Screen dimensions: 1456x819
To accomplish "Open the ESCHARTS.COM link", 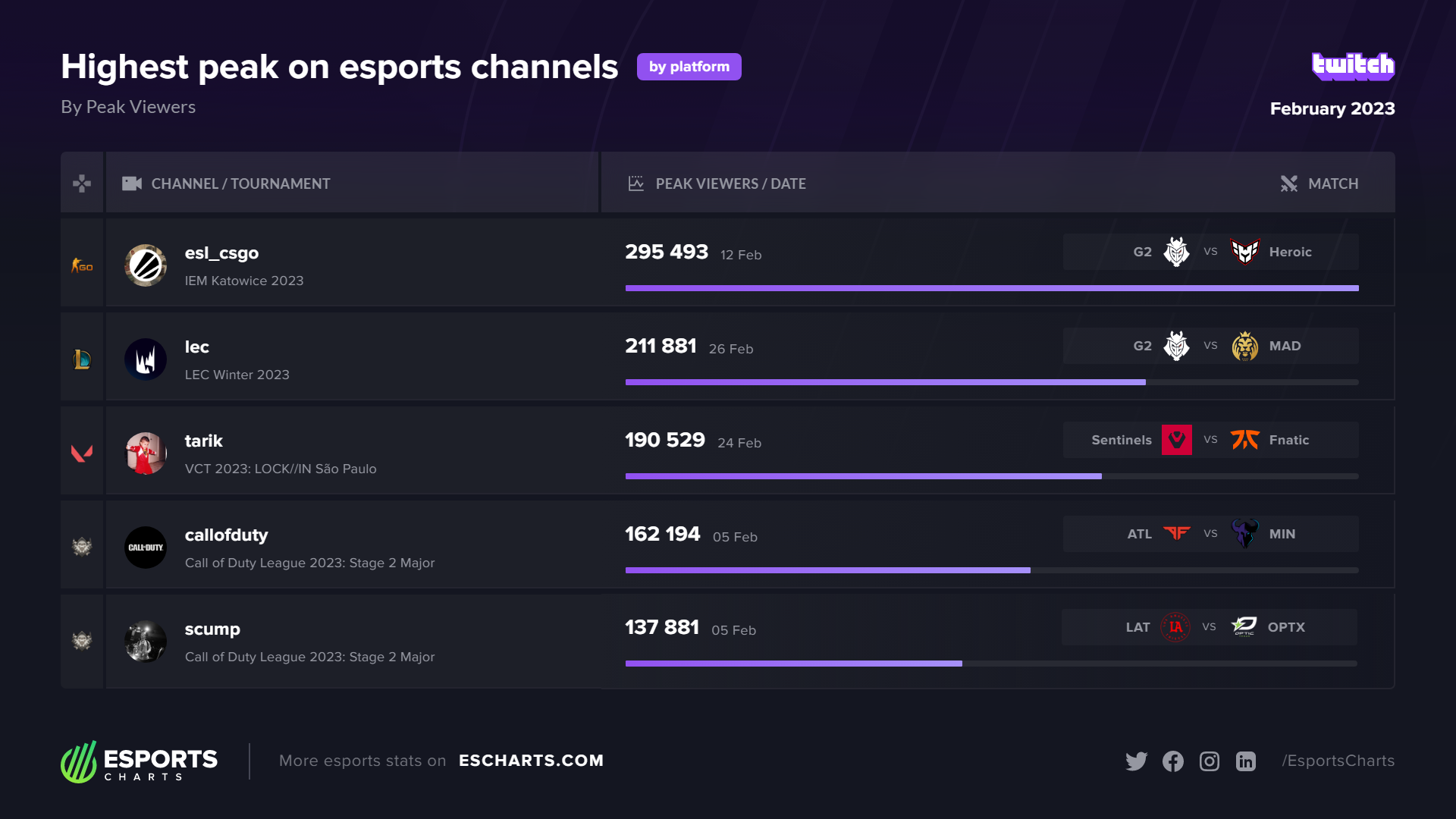I will [532, 760].
